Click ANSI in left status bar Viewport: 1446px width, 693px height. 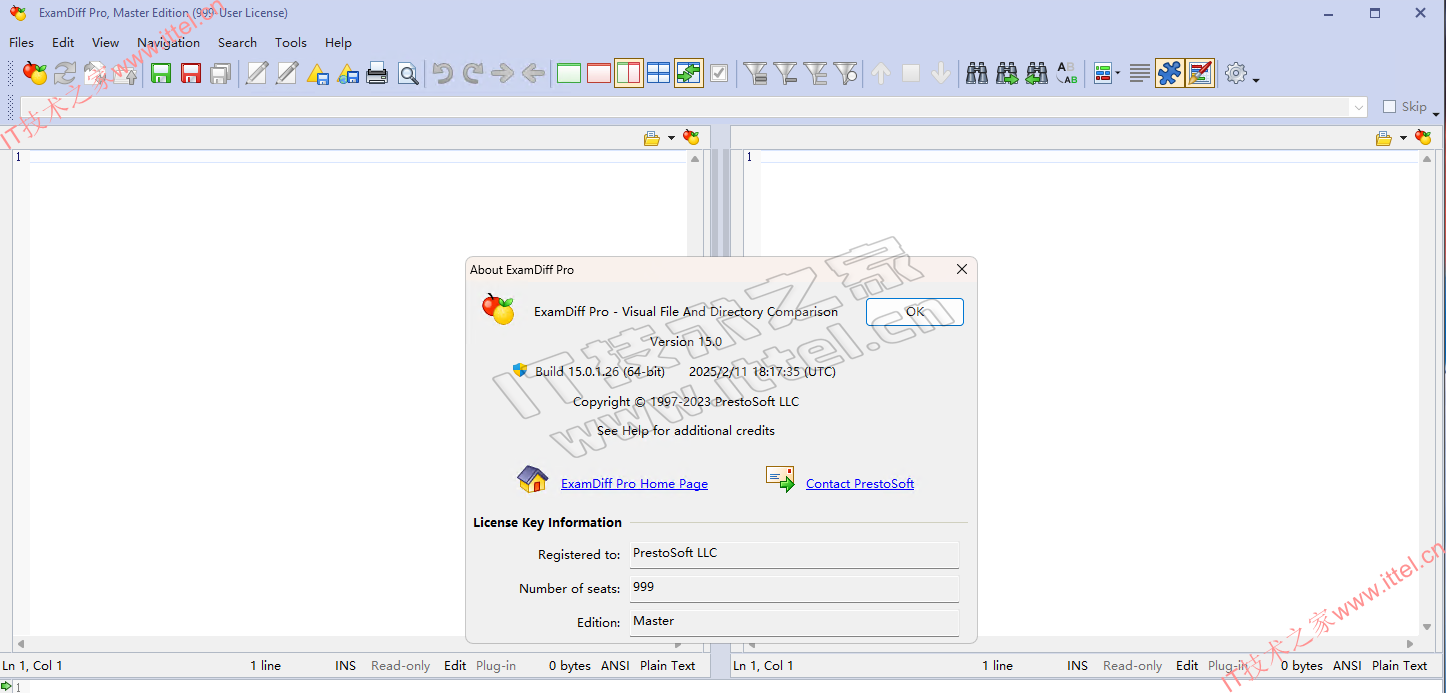(x=615, y=665)
